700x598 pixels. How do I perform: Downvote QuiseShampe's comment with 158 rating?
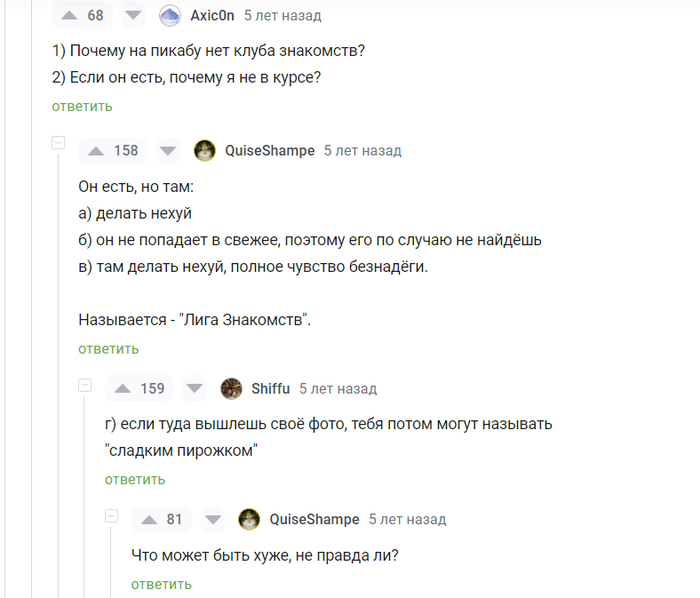pos(168,151)
